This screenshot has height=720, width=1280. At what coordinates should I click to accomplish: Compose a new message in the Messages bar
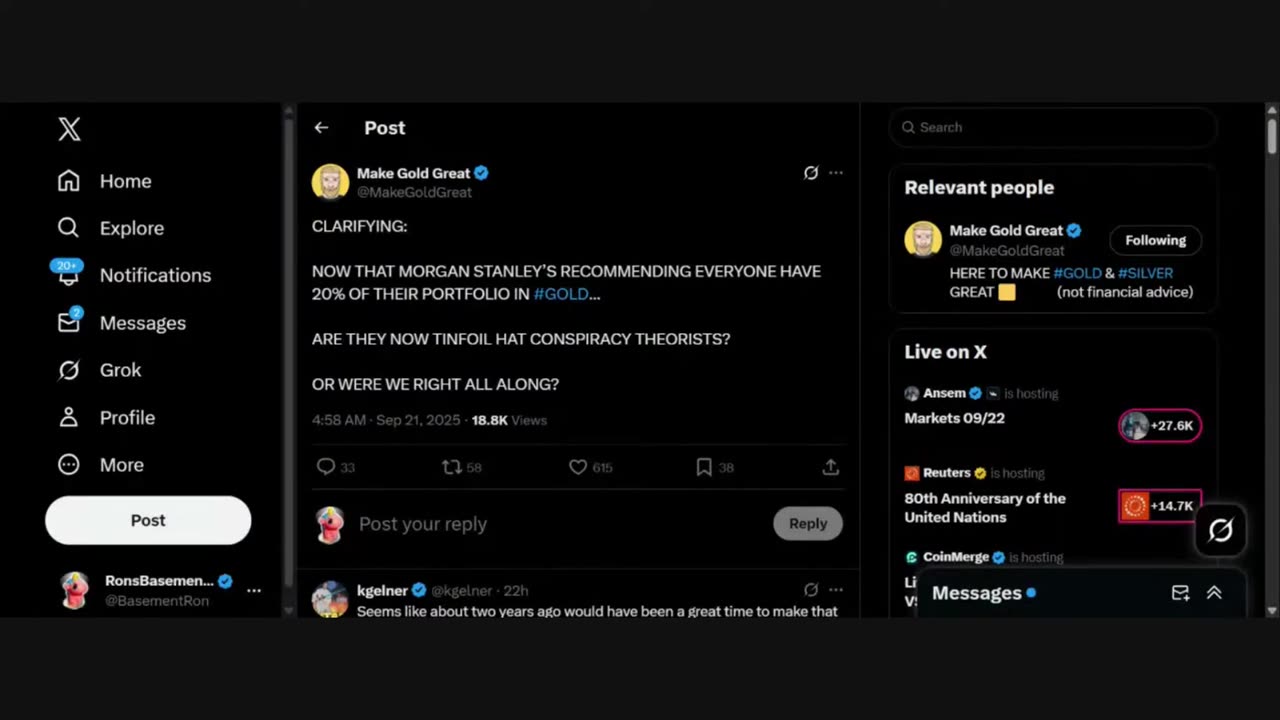coord(1180,593)
